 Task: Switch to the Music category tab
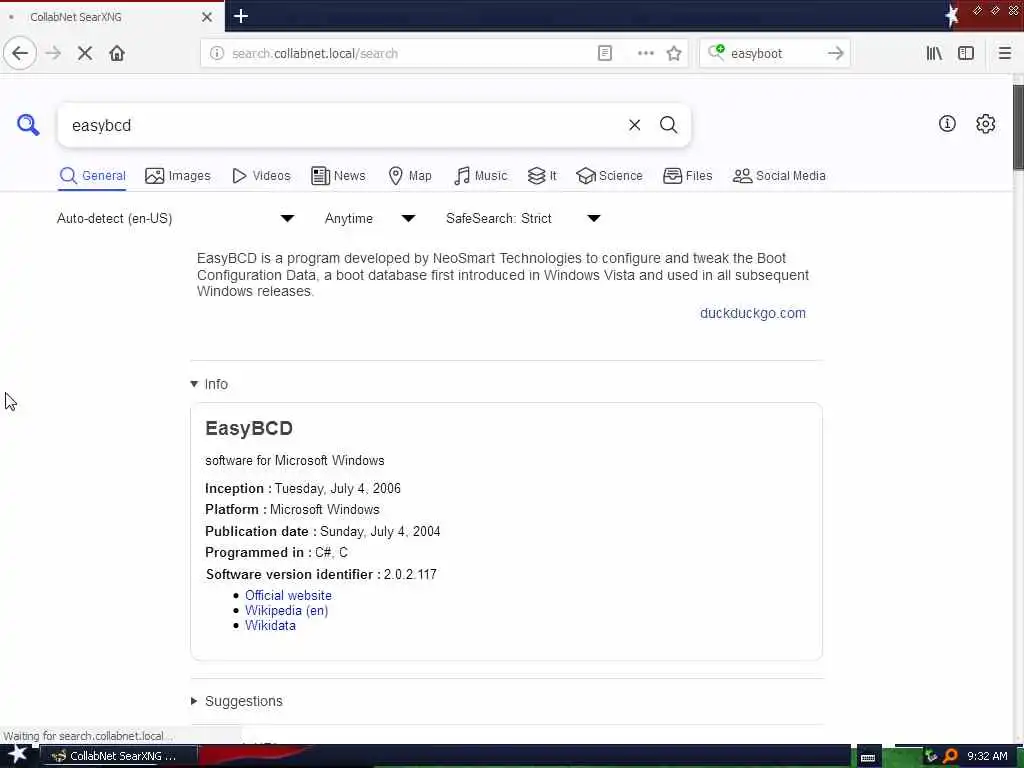coord(481,176)
